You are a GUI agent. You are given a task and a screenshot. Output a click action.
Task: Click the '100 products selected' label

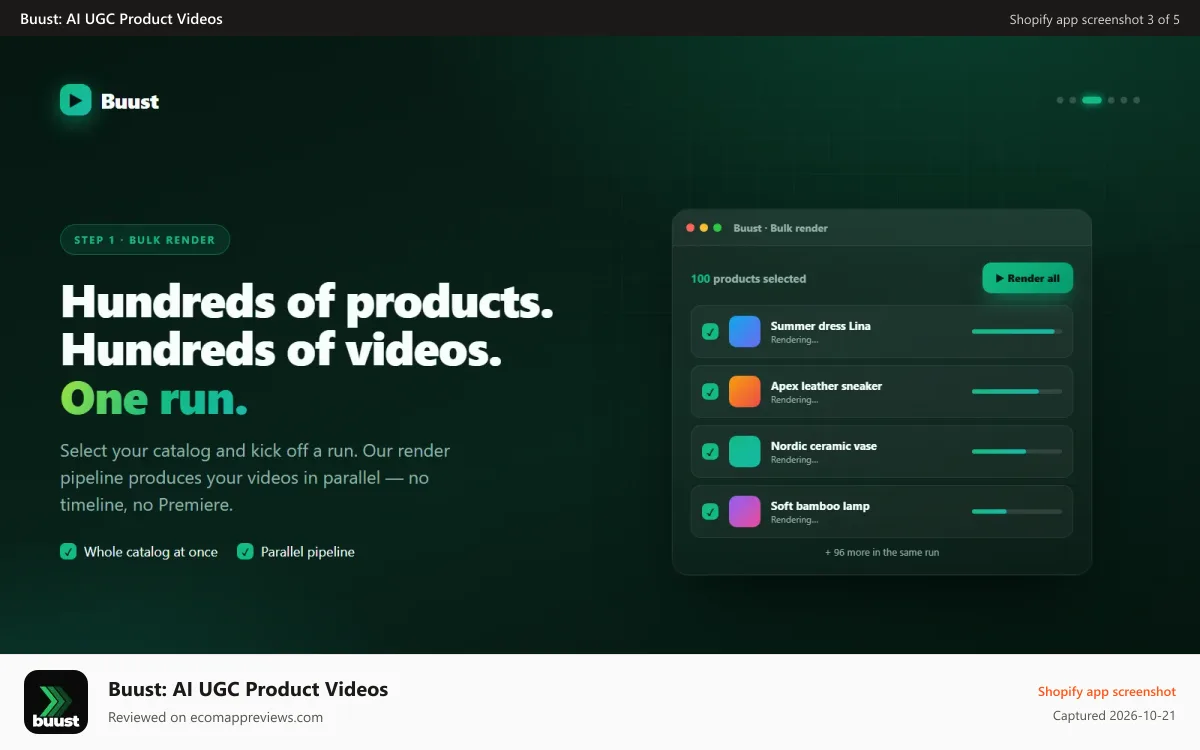tap(748, 279)
